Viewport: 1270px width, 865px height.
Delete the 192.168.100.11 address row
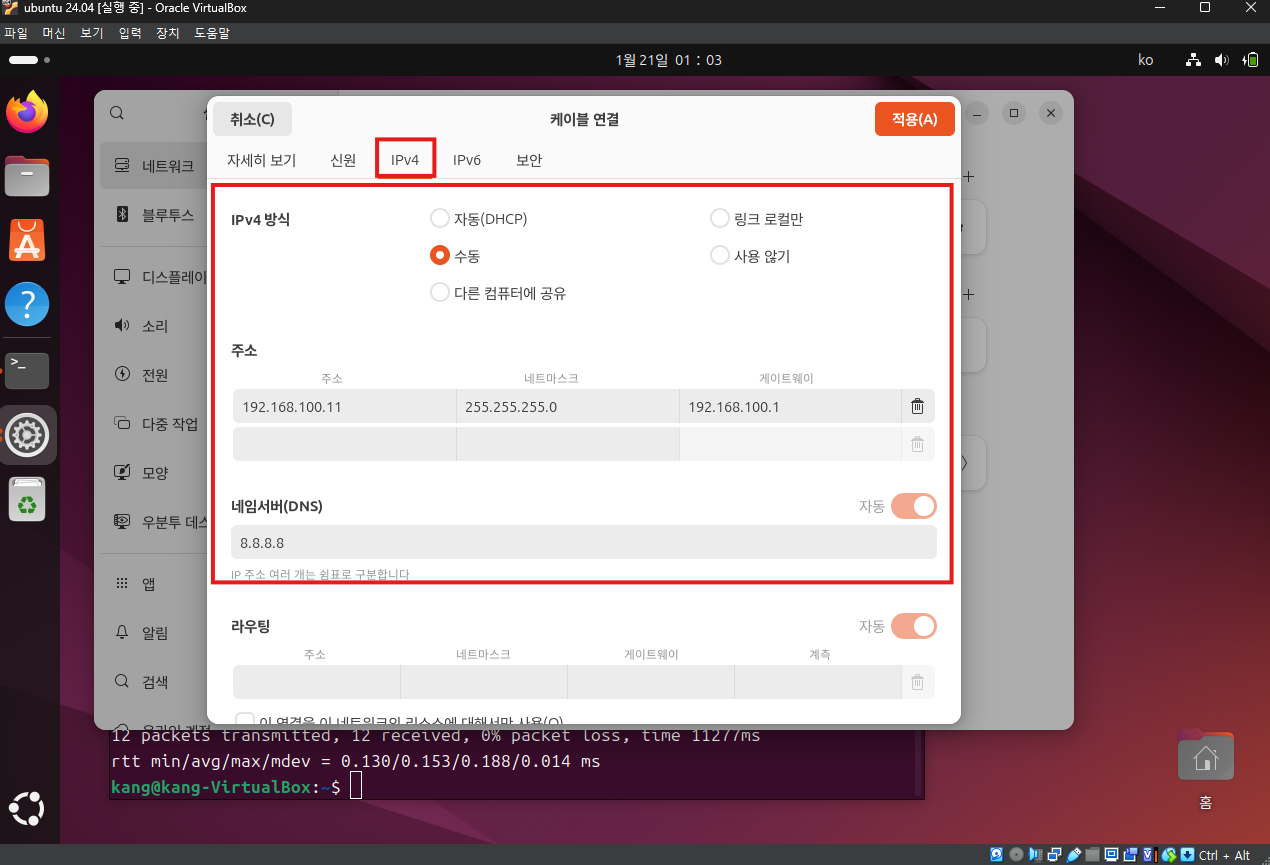[917, 407]
